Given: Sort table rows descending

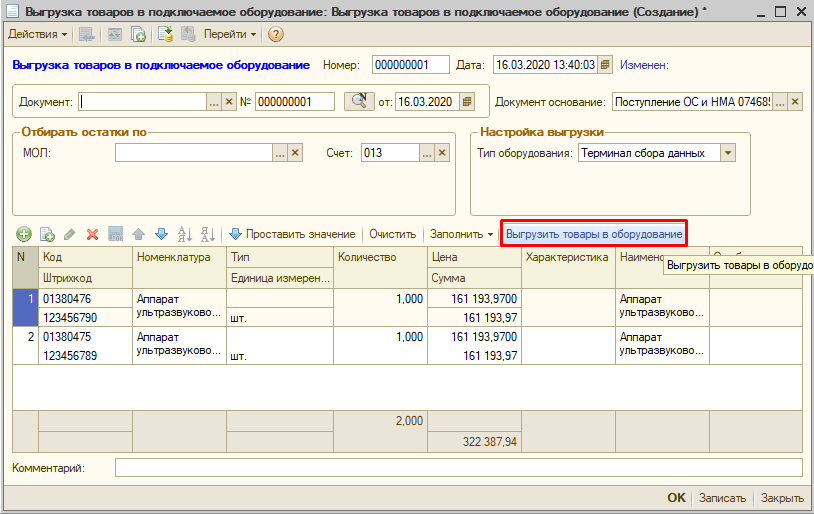Looking at the screenshot, I should (x=208, y=234).
